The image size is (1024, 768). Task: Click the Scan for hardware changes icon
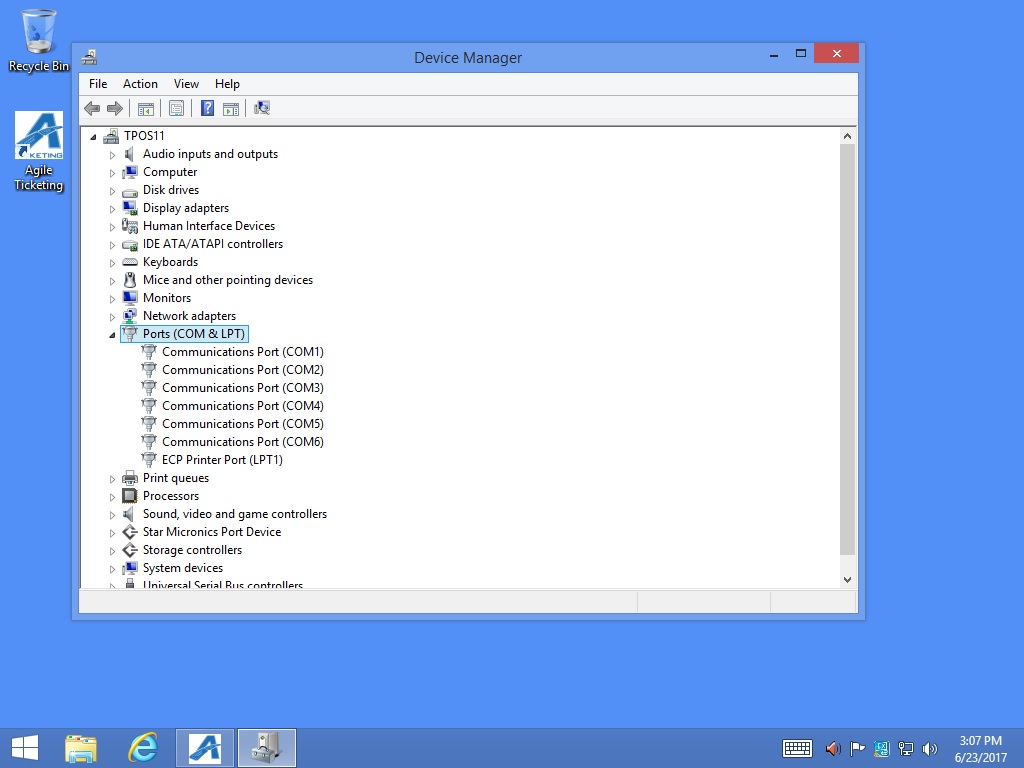coord(262,108)
